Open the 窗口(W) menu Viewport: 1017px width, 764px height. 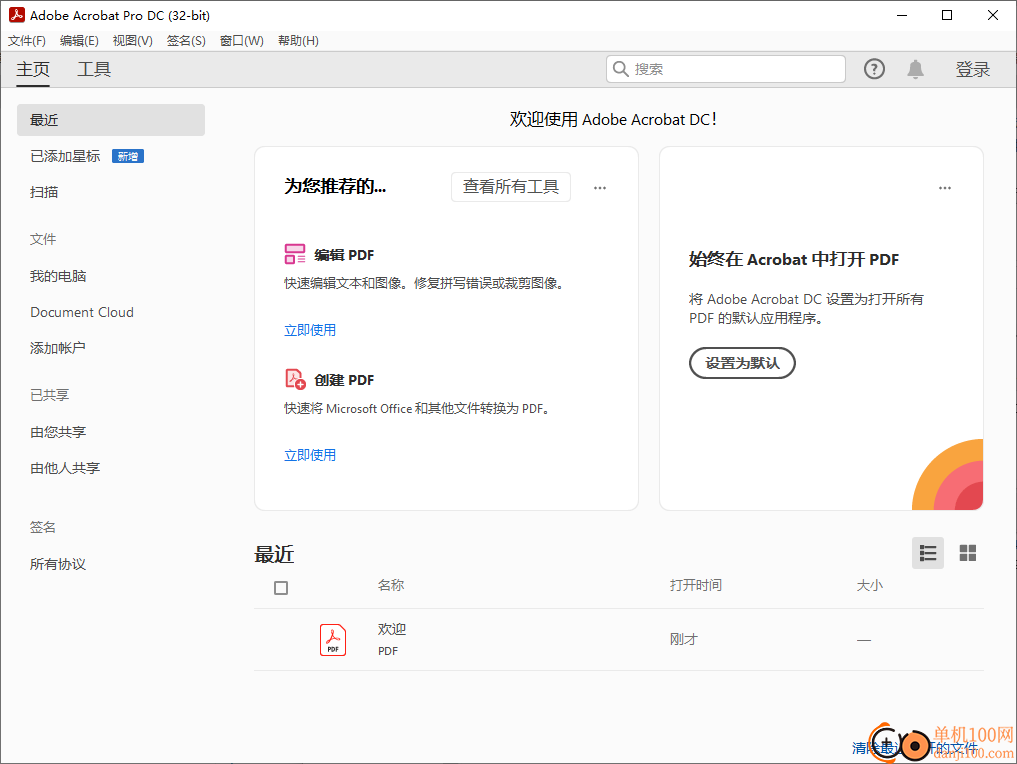241,41
